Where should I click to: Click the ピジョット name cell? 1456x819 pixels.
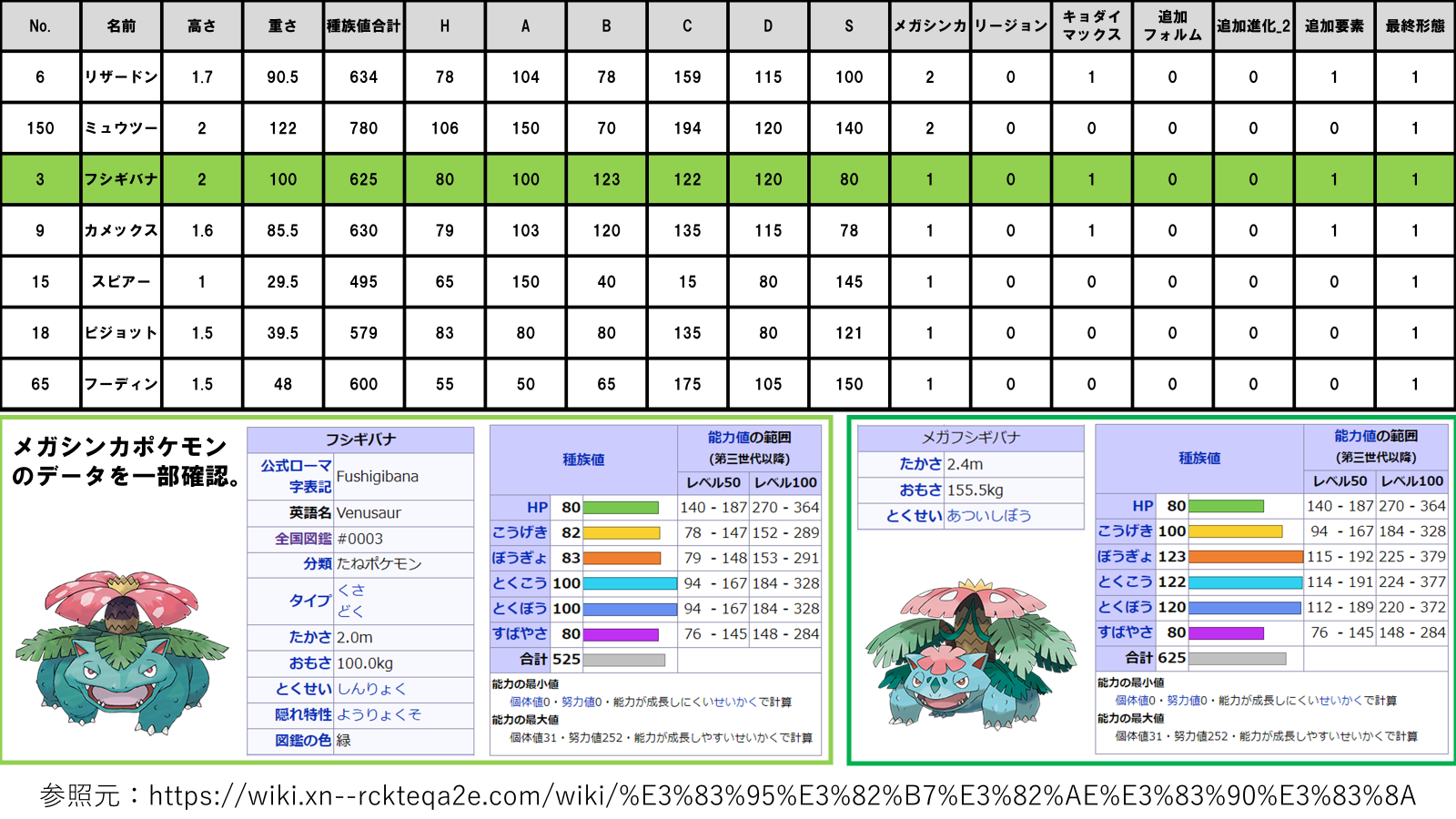coord(121,333)
